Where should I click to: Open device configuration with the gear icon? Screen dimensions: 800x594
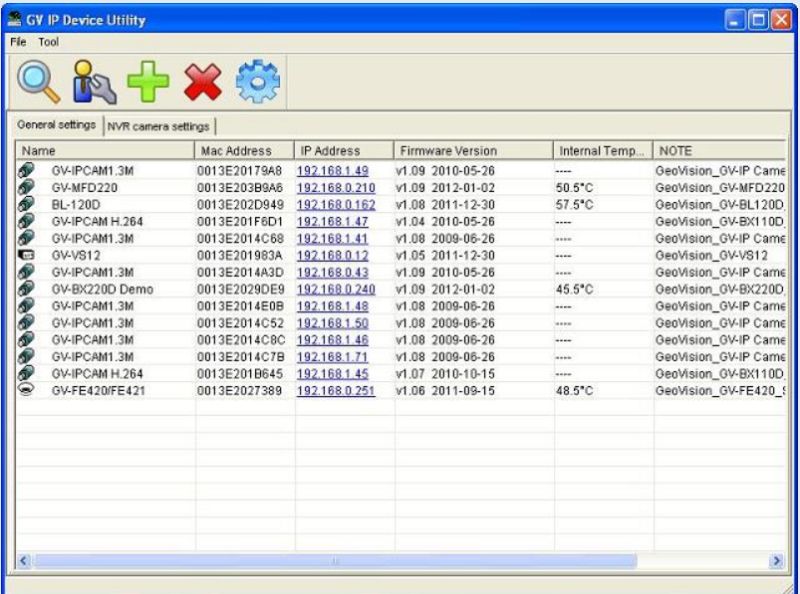[x=258, y=78]
